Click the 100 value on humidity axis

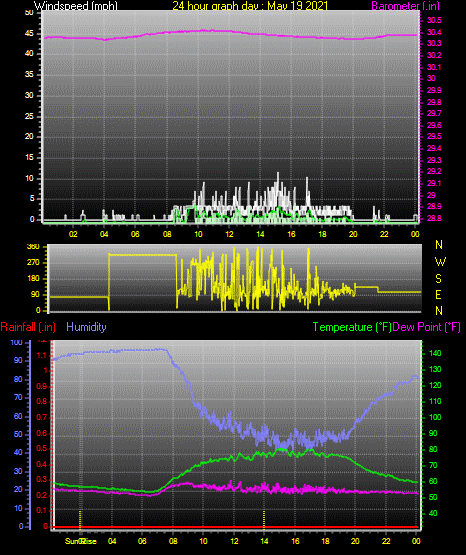[17, 342]
